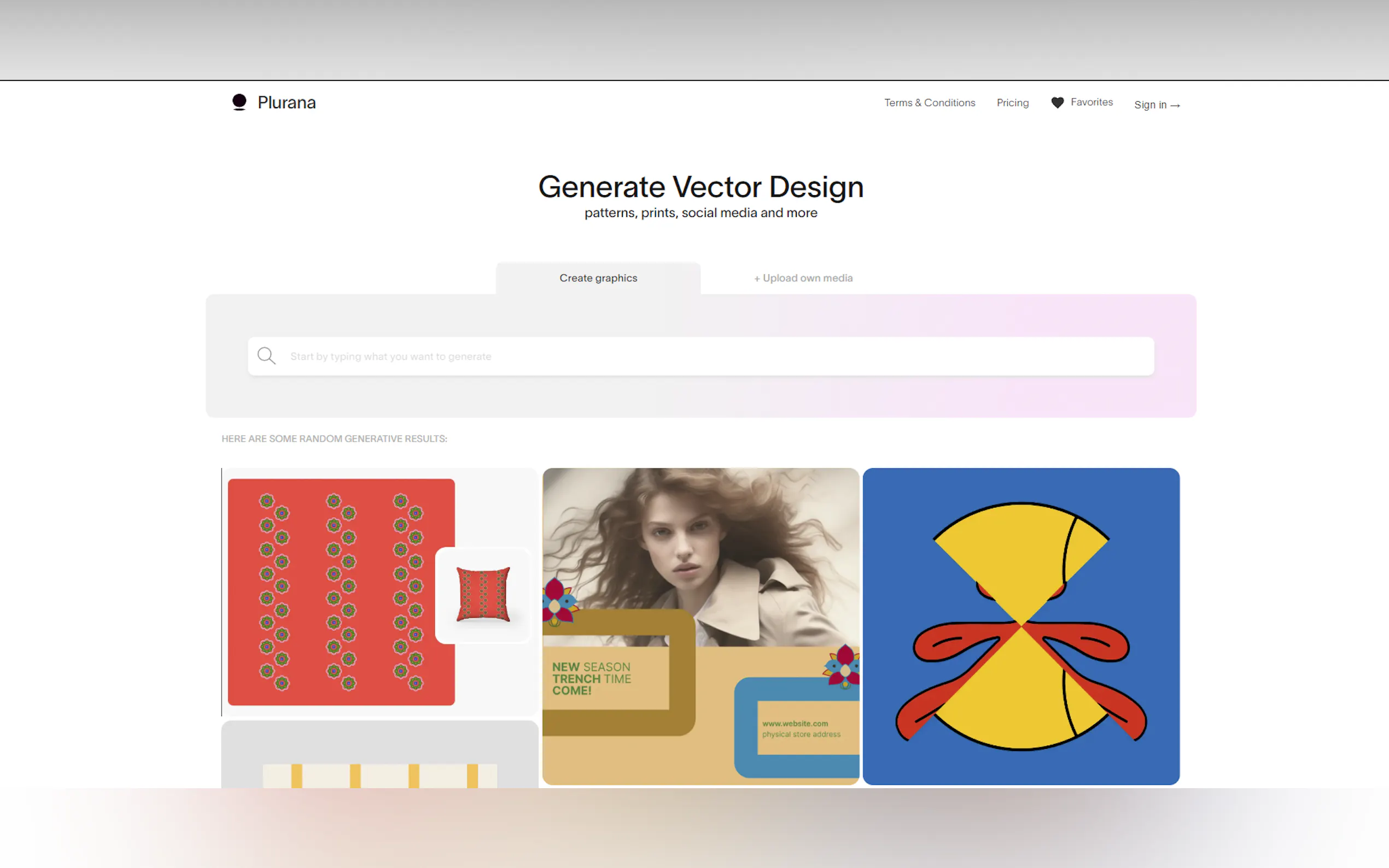Click the red pillow mockup preview
The image size is (1389, 868).
tap(483, 595)
